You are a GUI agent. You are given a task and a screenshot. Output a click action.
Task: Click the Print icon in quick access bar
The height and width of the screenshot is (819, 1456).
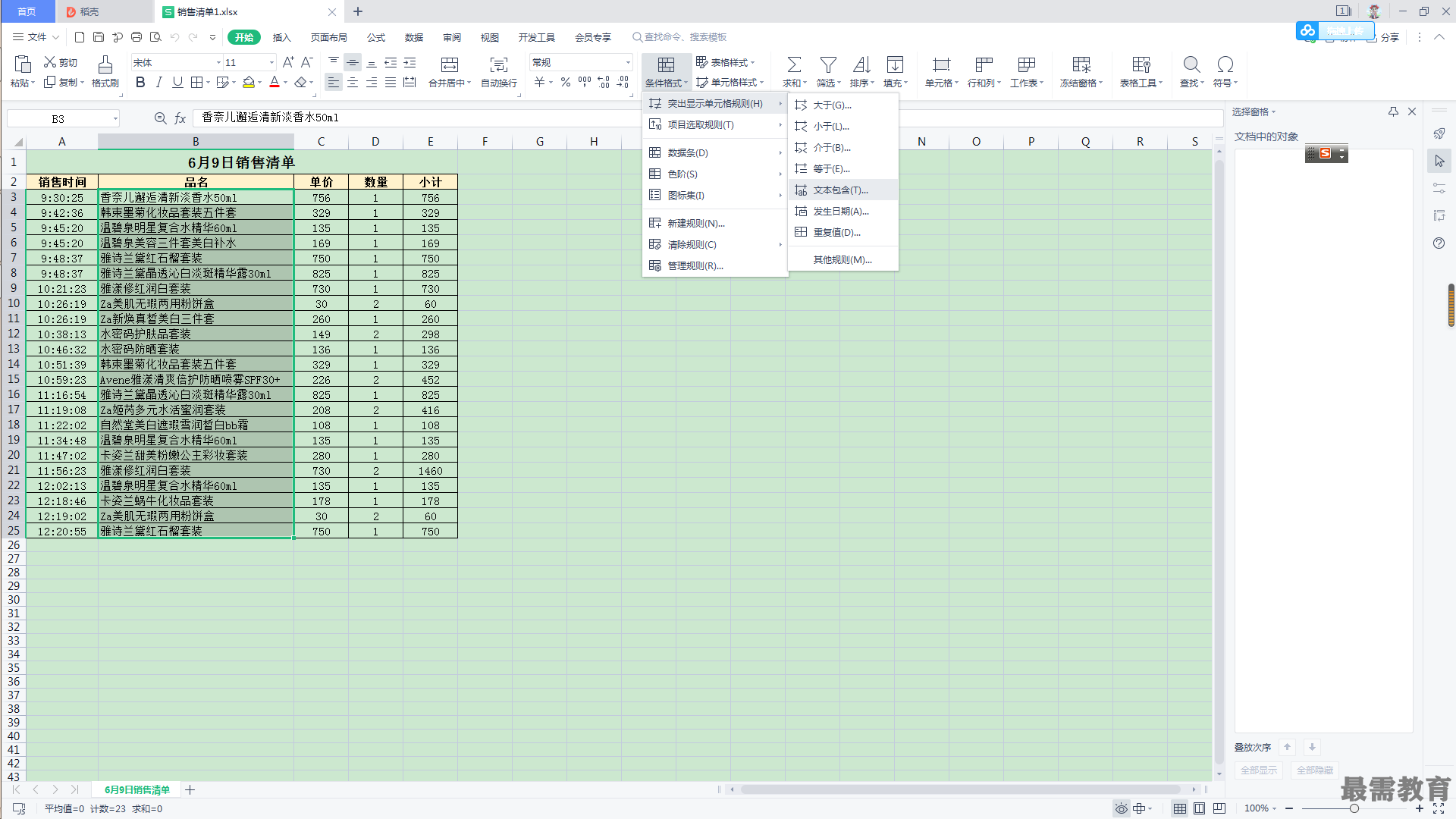point(136,36)
